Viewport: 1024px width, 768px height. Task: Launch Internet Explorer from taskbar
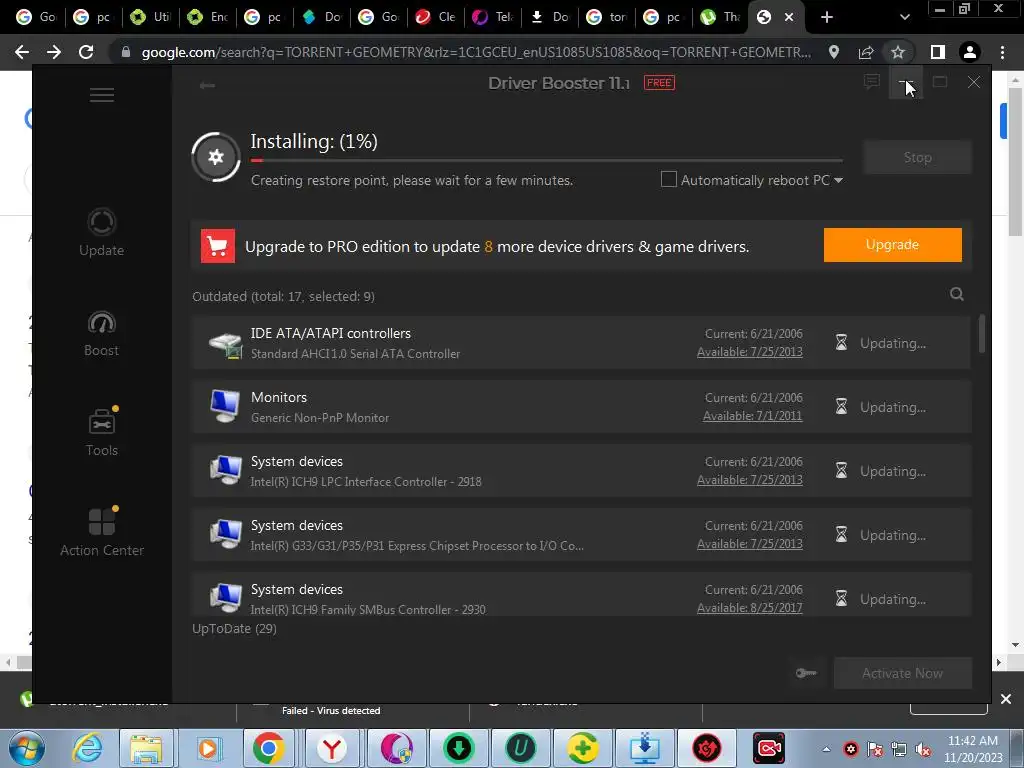[87, 749]
